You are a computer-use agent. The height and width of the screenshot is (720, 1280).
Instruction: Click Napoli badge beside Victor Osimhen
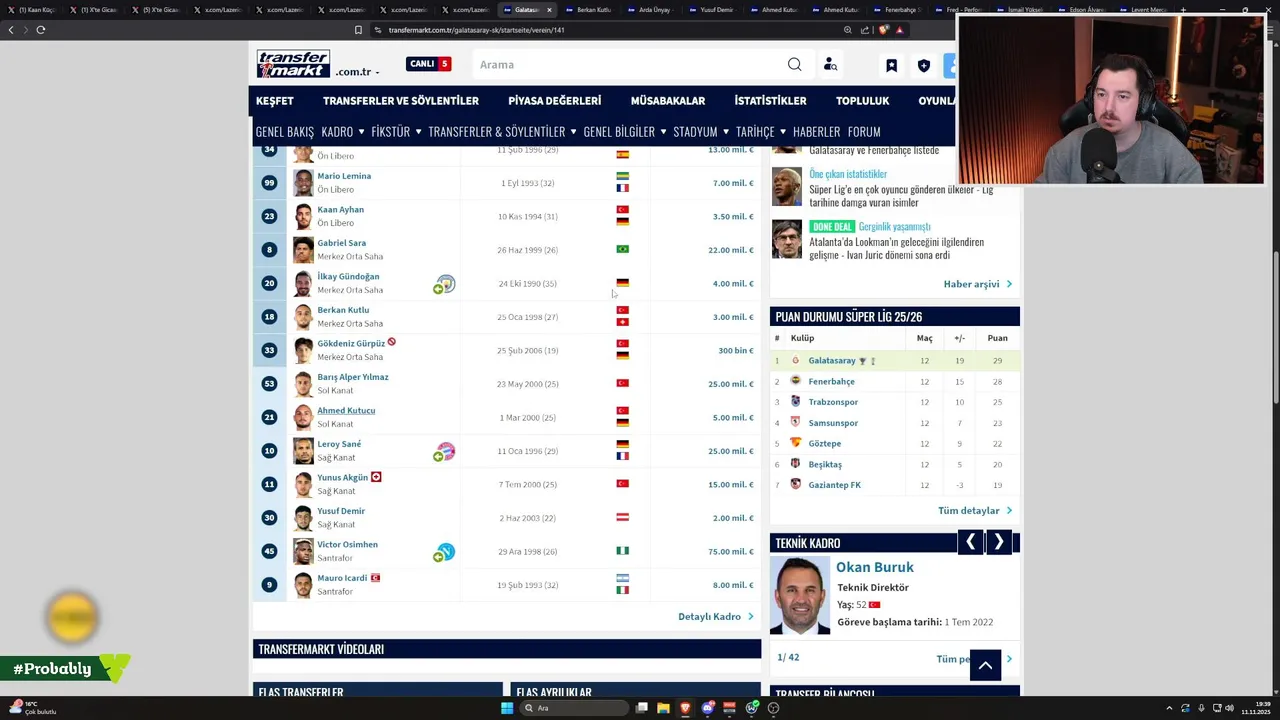coord(446,552)
